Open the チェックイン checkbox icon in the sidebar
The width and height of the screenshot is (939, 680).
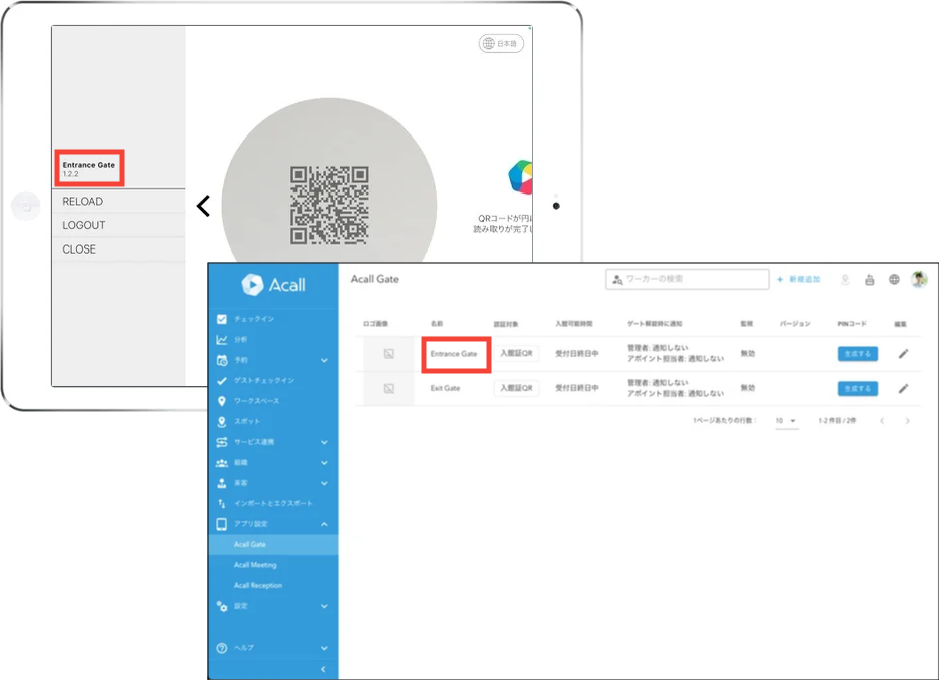tap(222, 319)
